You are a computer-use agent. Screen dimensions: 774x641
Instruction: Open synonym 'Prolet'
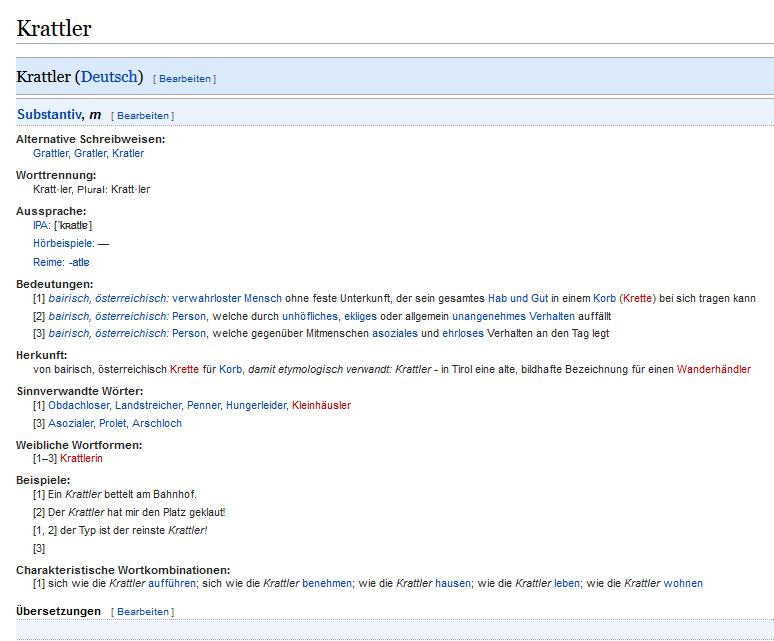click(113, 423)
